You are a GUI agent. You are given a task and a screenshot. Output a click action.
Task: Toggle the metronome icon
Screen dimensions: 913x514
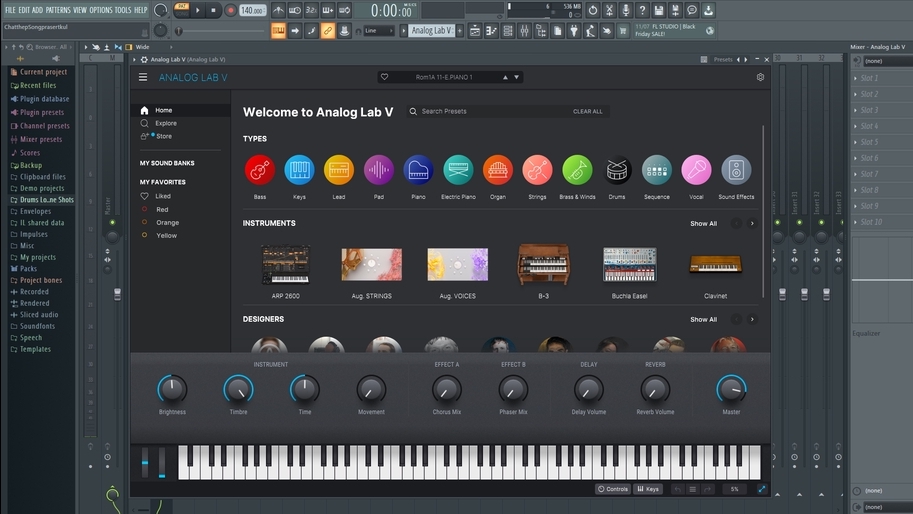(x=278, y=10)
